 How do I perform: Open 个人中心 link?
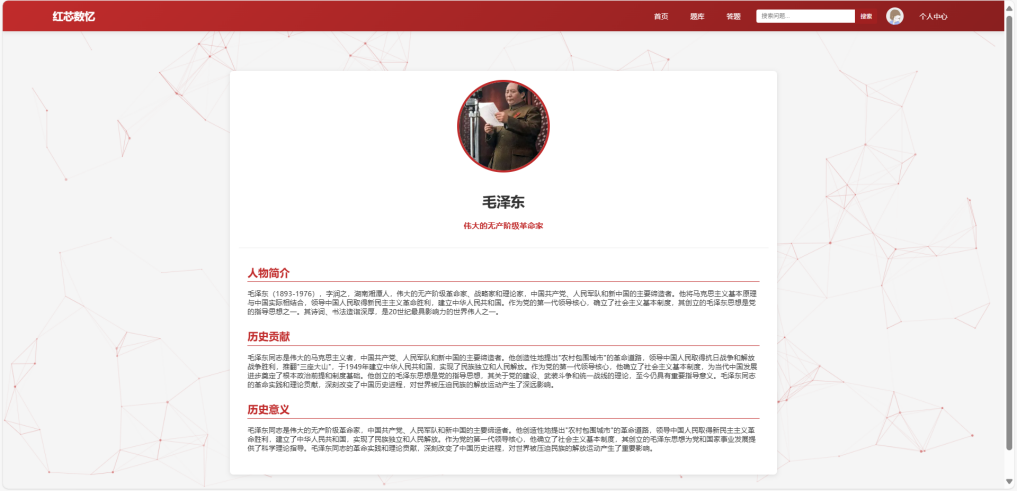933,17
